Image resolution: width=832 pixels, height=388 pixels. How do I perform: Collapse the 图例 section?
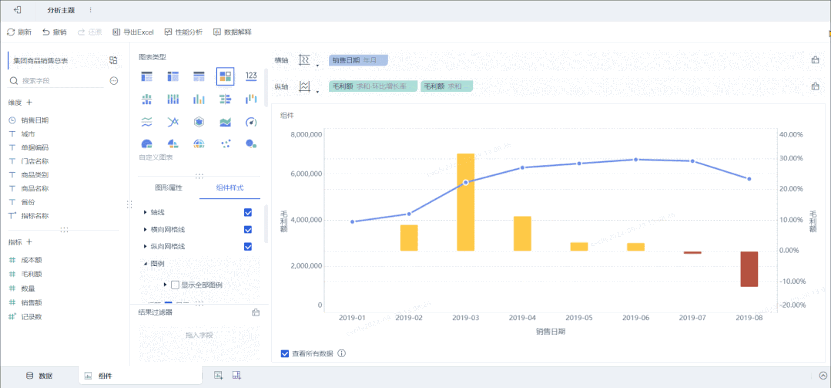click(x=146, y=263)
